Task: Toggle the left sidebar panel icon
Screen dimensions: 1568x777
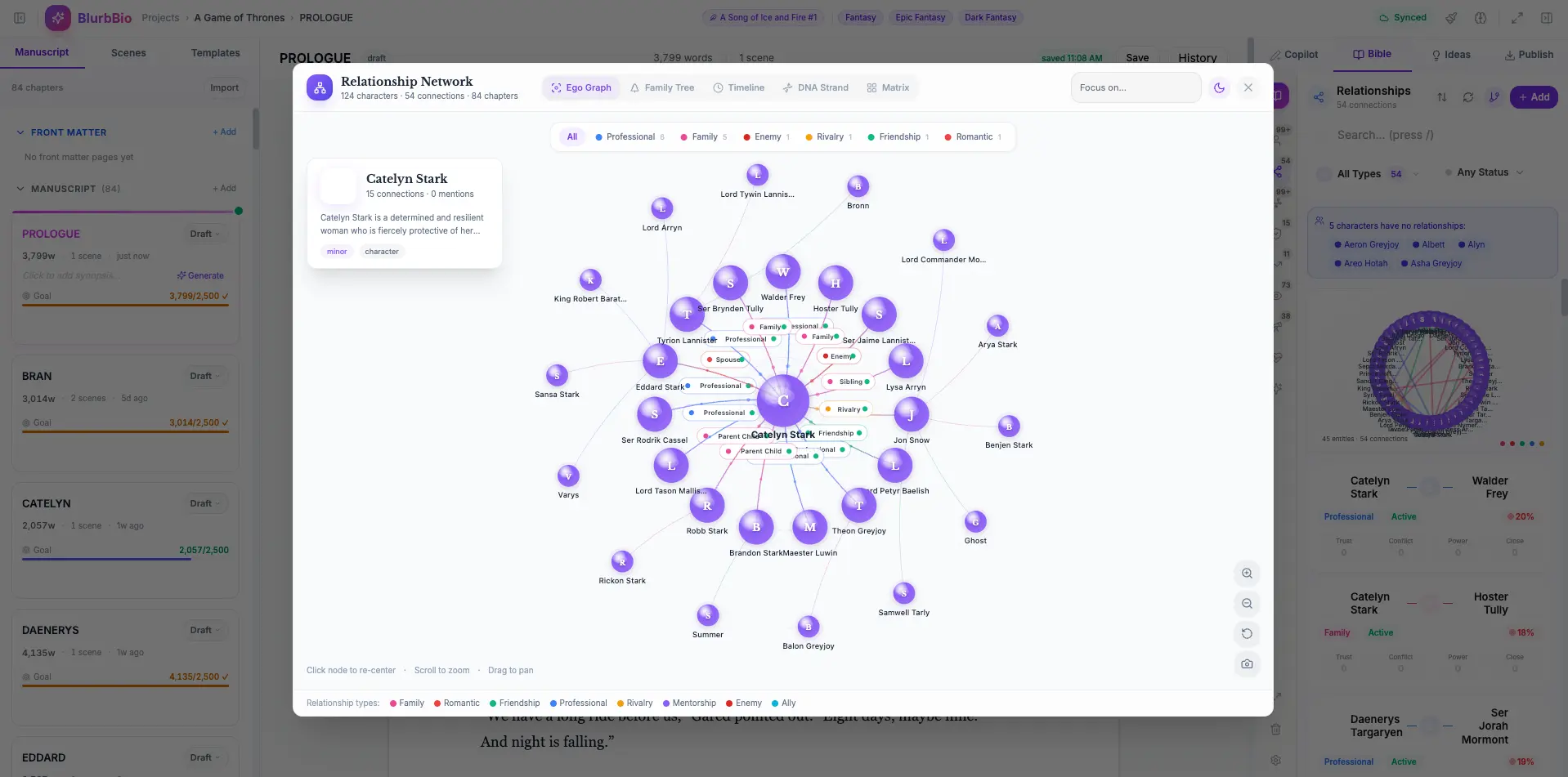Action: pos(20,17)
